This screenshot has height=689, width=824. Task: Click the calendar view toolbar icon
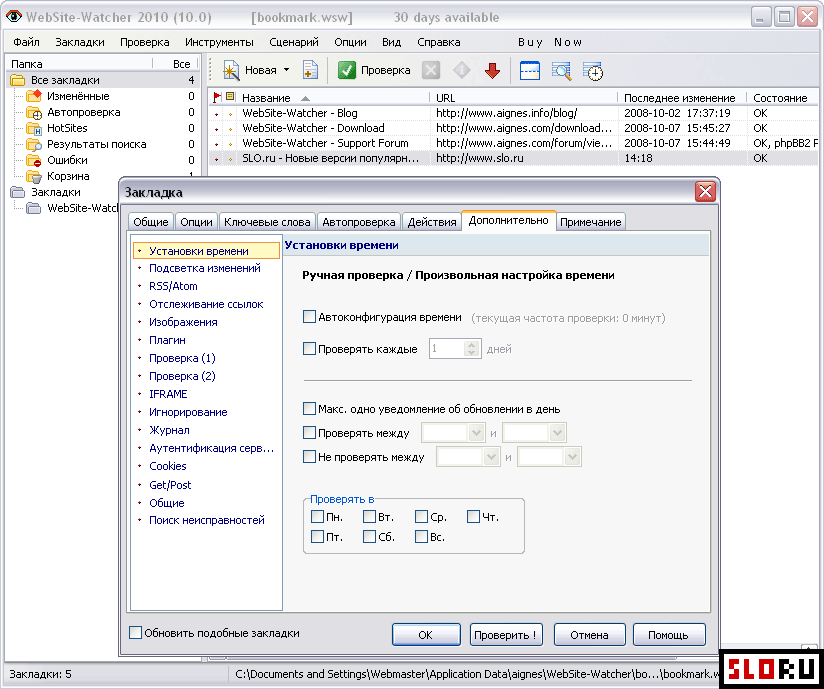point(529,71)
